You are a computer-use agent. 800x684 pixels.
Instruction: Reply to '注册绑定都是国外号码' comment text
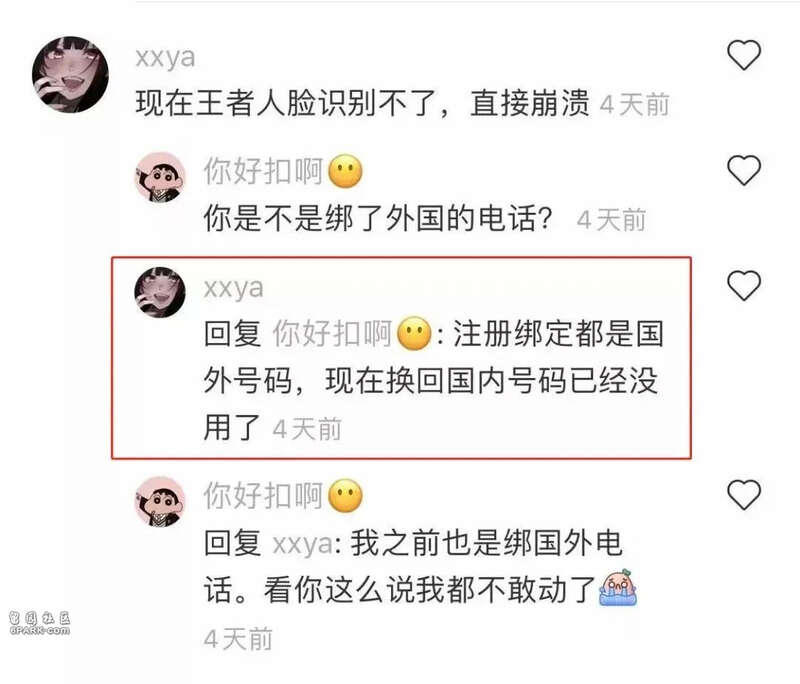(433, 381)
